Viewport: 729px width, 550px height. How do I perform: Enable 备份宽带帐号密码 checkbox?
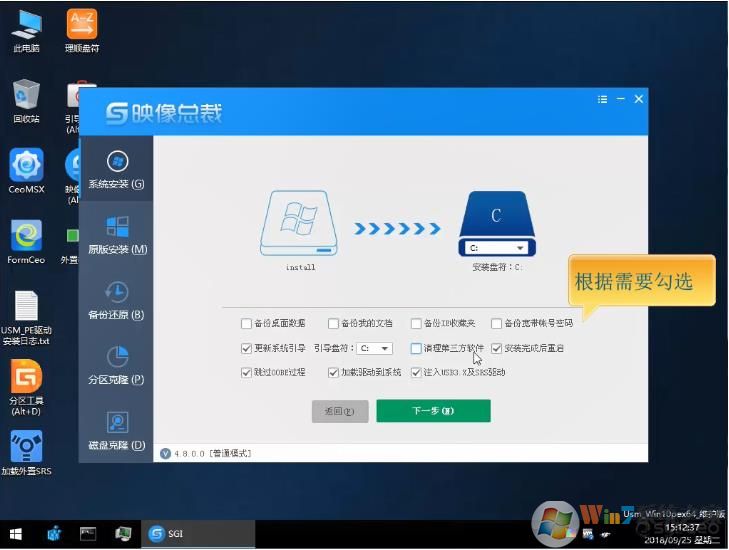tap(497, 323)
